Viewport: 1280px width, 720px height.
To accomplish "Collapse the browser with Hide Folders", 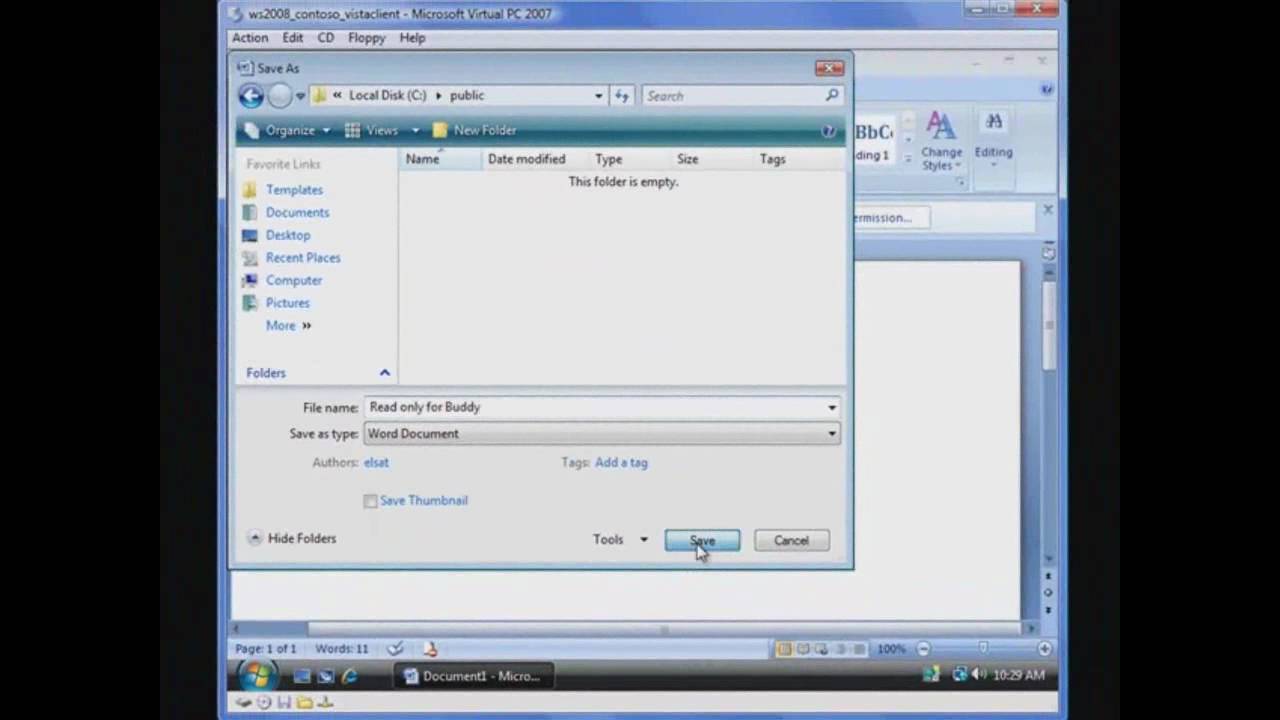I will coord(292,539).
